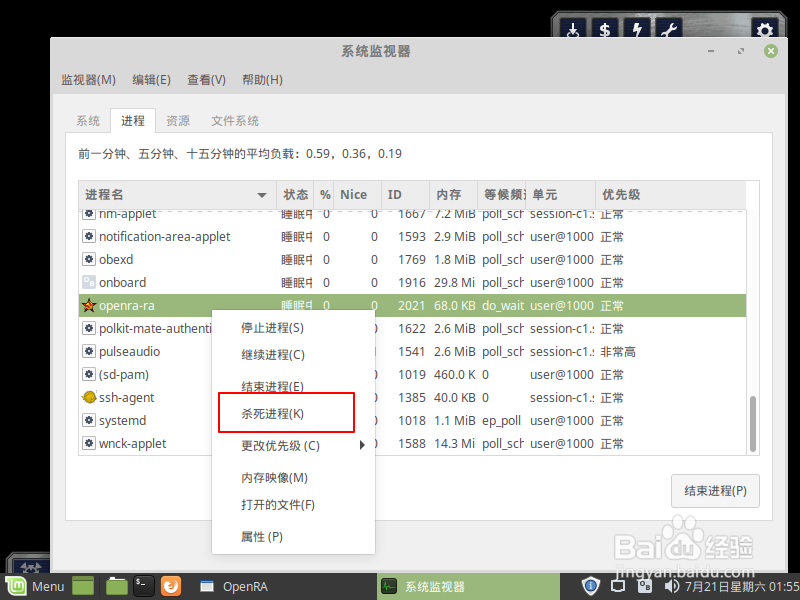The height and width of the screenshot is (600, 800).
Task: Sort by 进程名 column header
Action: [177, 194]
